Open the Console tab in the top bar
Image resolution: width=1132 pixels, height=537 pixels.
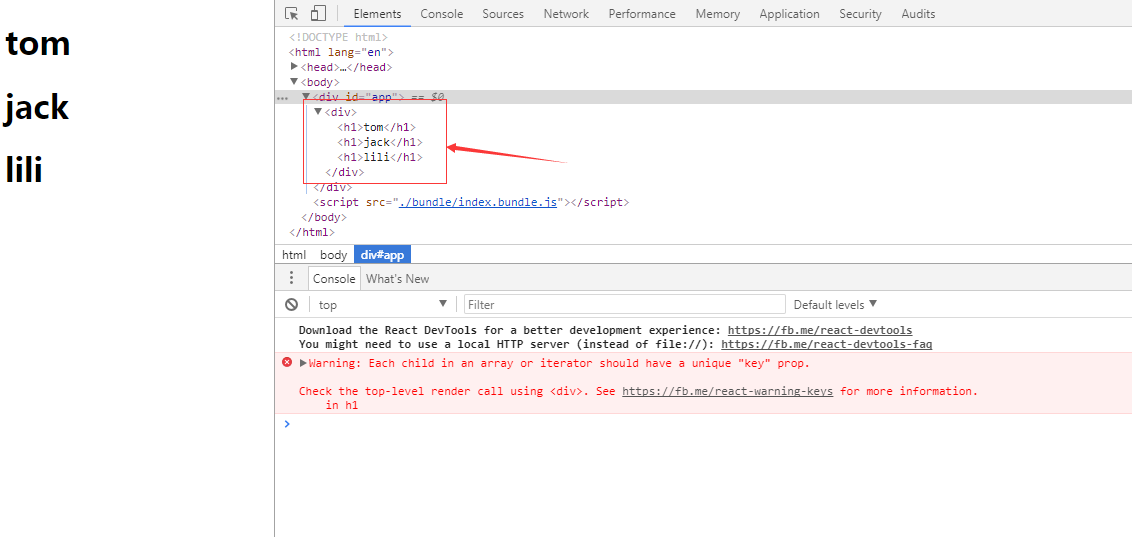442,14
